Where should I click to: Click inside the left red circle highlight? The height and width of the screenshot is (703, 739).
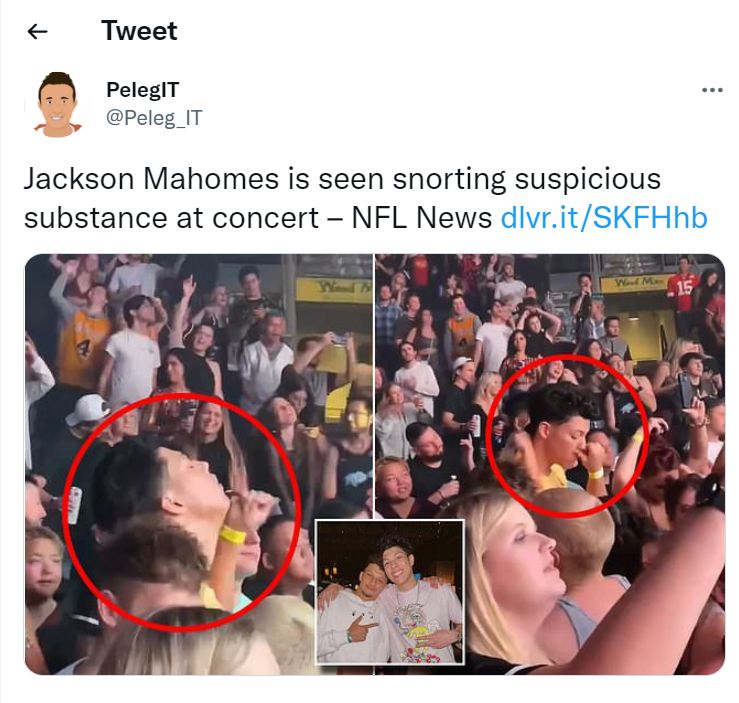click(181, 511)
